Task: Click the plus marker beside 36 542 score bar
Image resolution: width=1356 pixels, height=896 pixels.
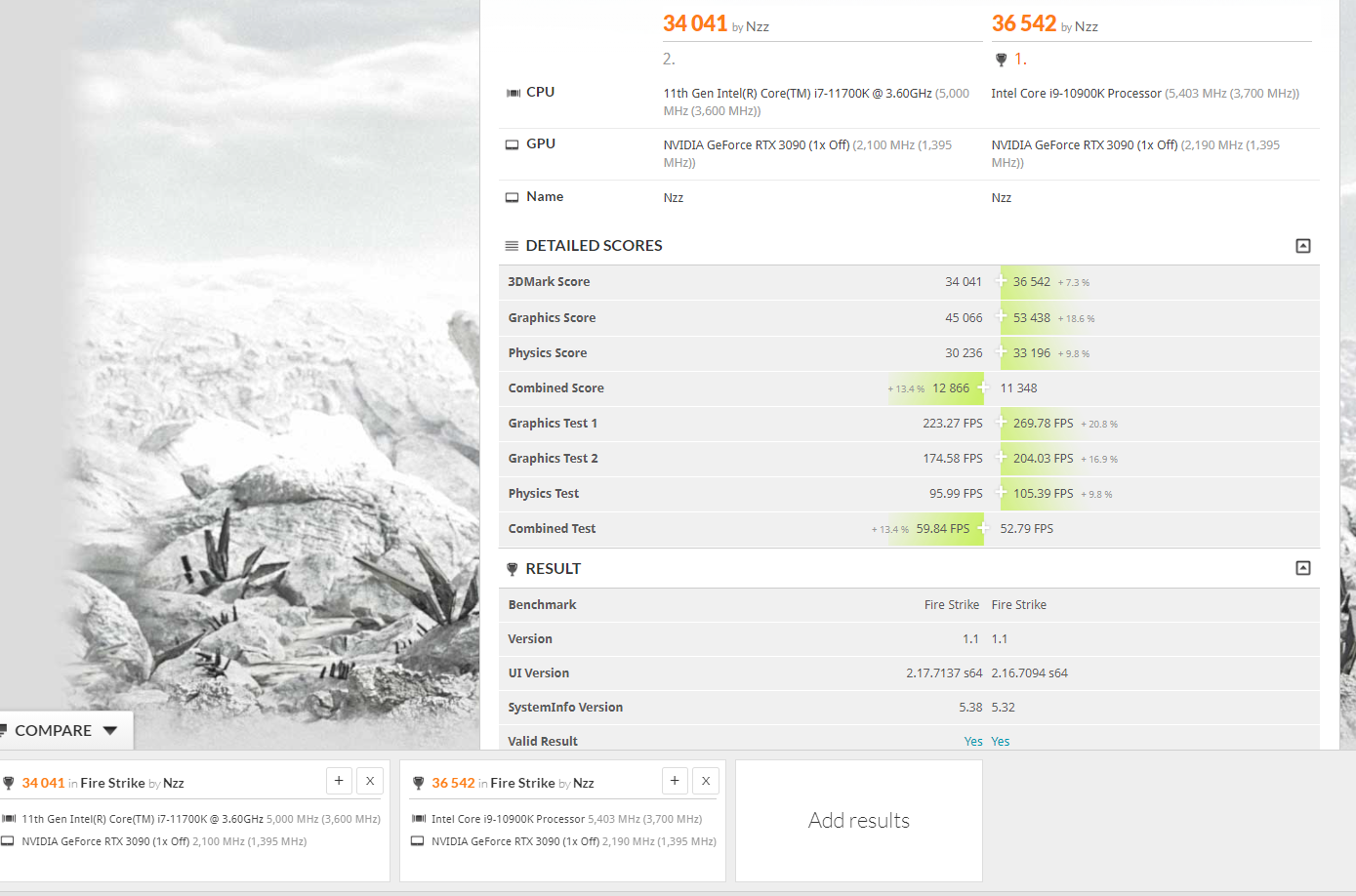Action: pyautogui.click(x=1001, y=281)
